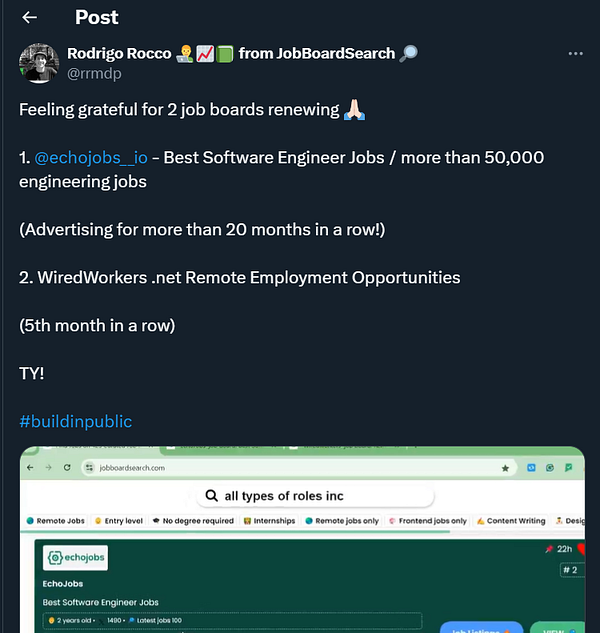The width and height of the screenshot is (600, 633).
Task: Open Rodrigo Rocco's profile avatar
Action: coord(38,63)
